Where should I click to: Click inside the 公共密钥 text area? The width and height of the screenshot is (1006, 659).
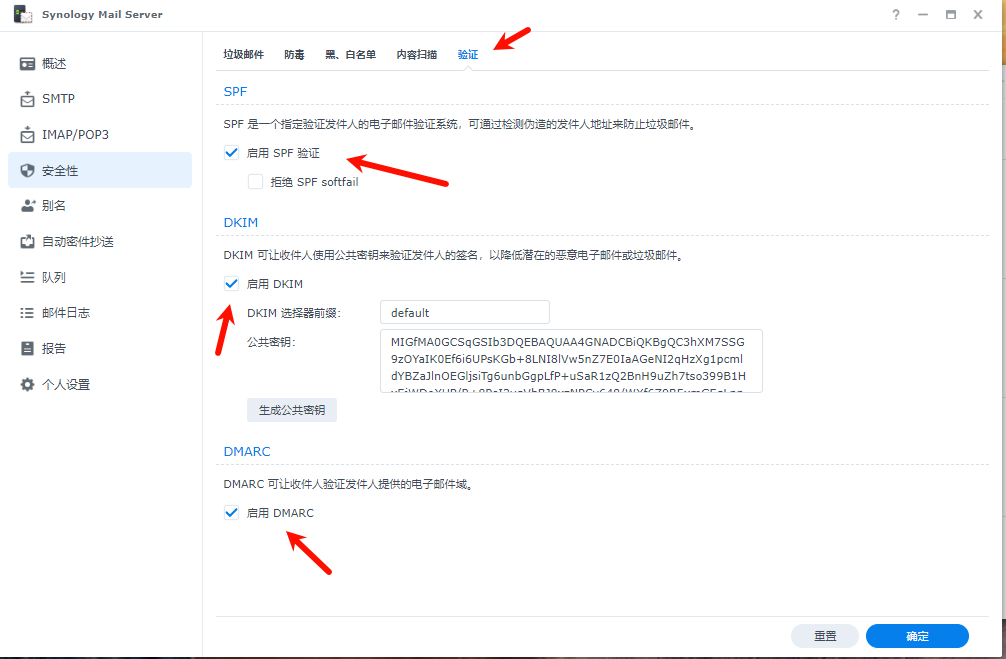[x=572, y=361]
